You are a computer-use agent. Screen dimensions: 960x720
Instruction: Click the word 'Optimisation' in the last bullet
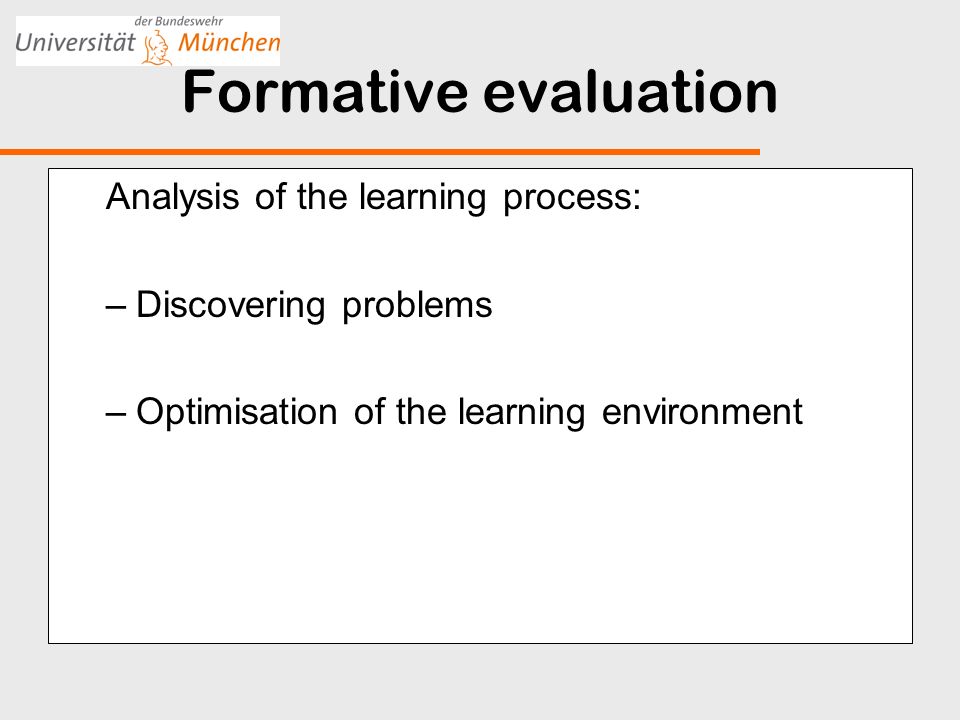(236, 413)
